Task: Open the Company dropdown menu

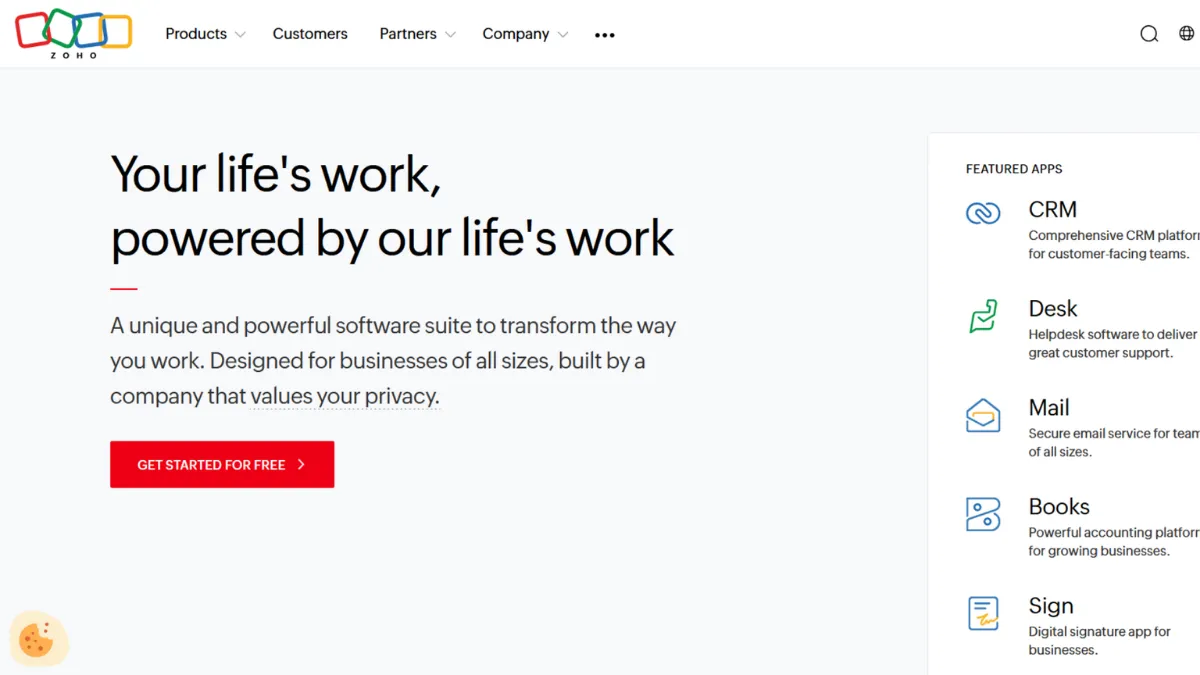Action: point(517,33)
